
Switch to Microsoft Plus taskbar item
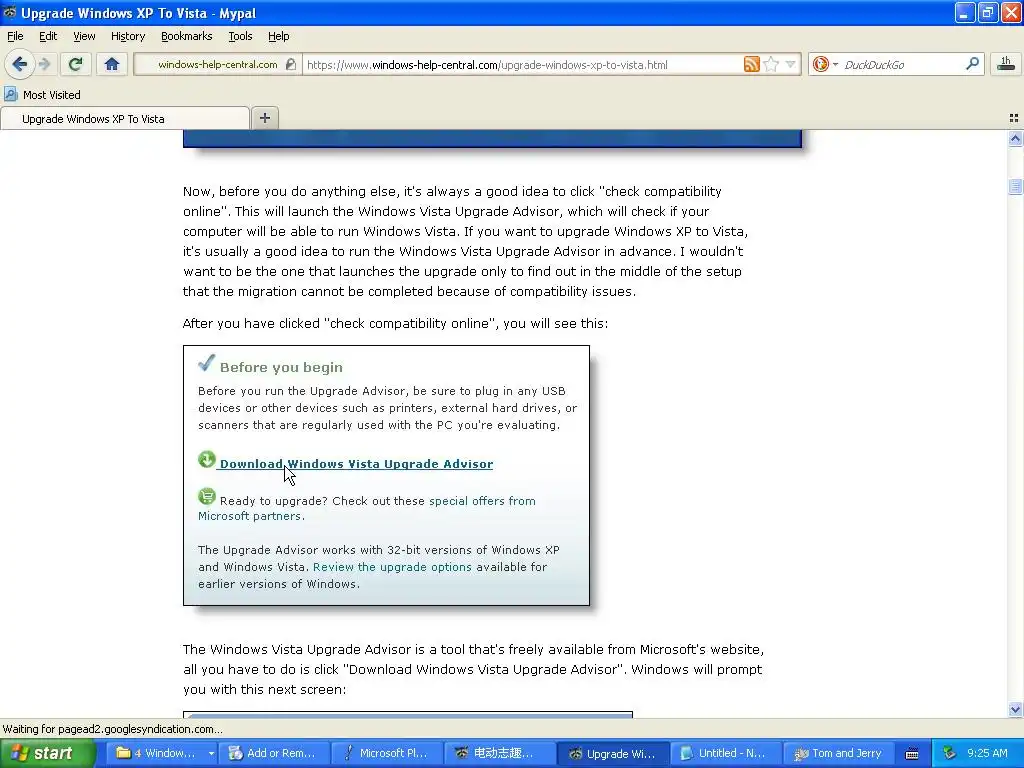click(387, 753)
